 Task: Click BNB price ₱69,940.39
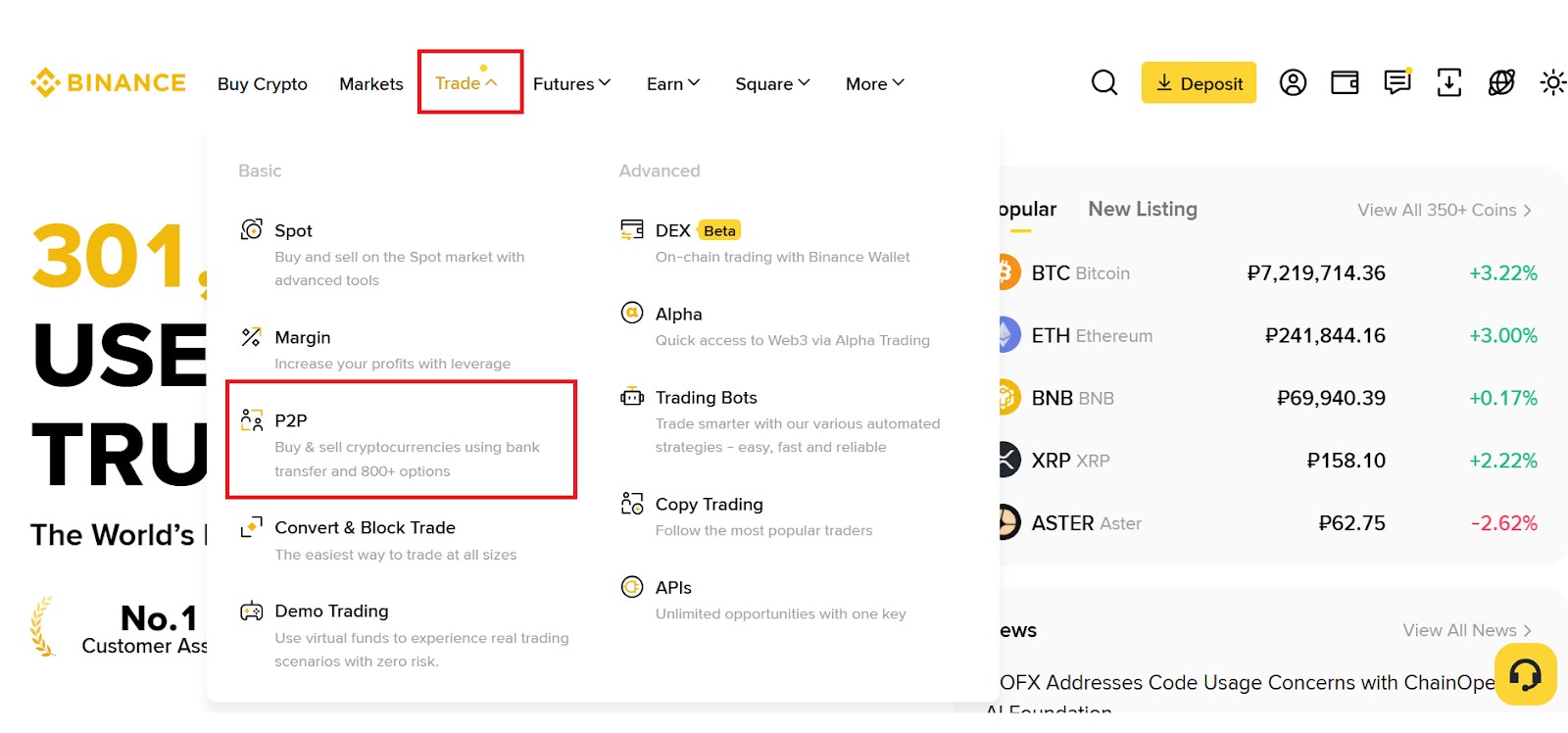1331,398
